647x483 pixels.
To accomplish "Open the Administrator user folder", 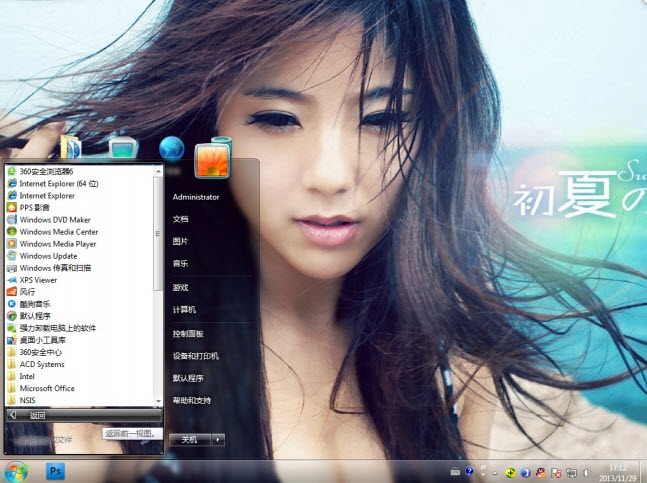I will [196, 197].
